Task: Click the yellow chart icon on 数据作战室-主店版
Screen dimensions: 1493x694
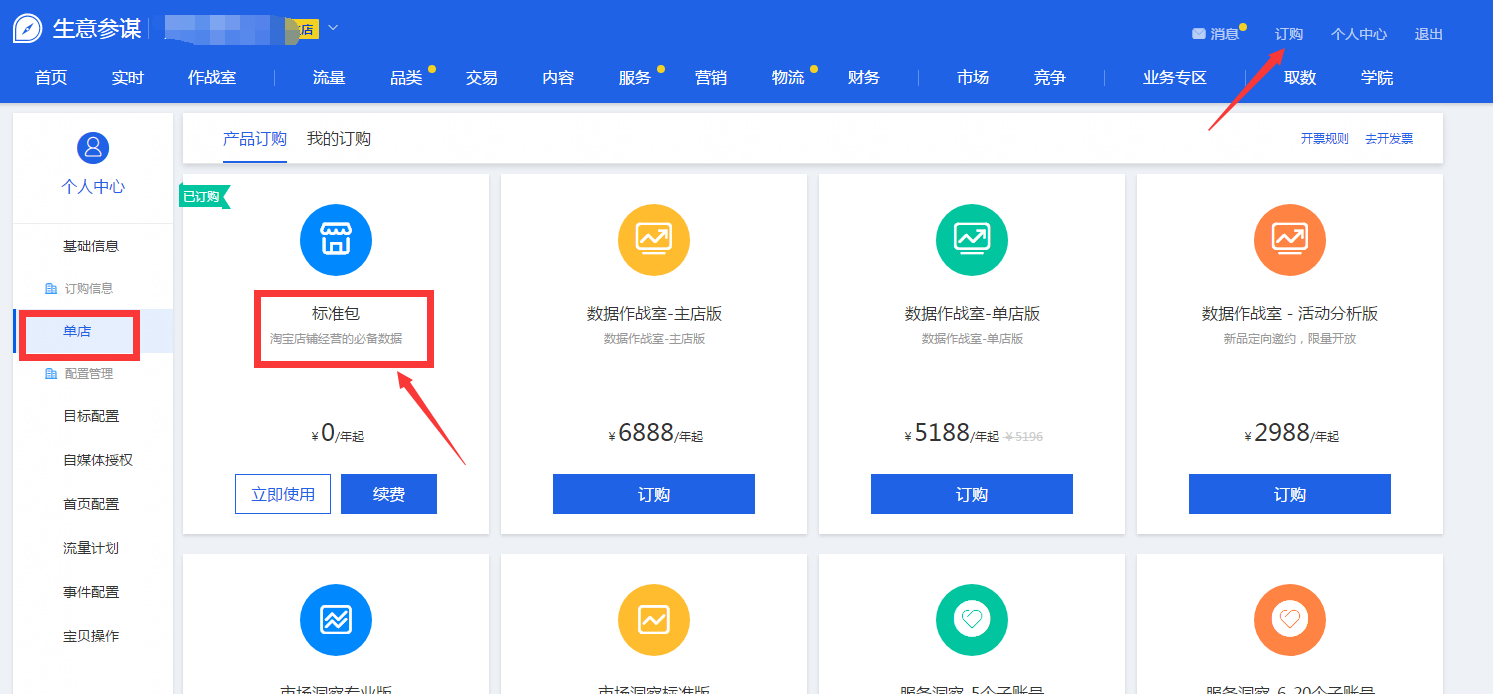Action: 654,240
